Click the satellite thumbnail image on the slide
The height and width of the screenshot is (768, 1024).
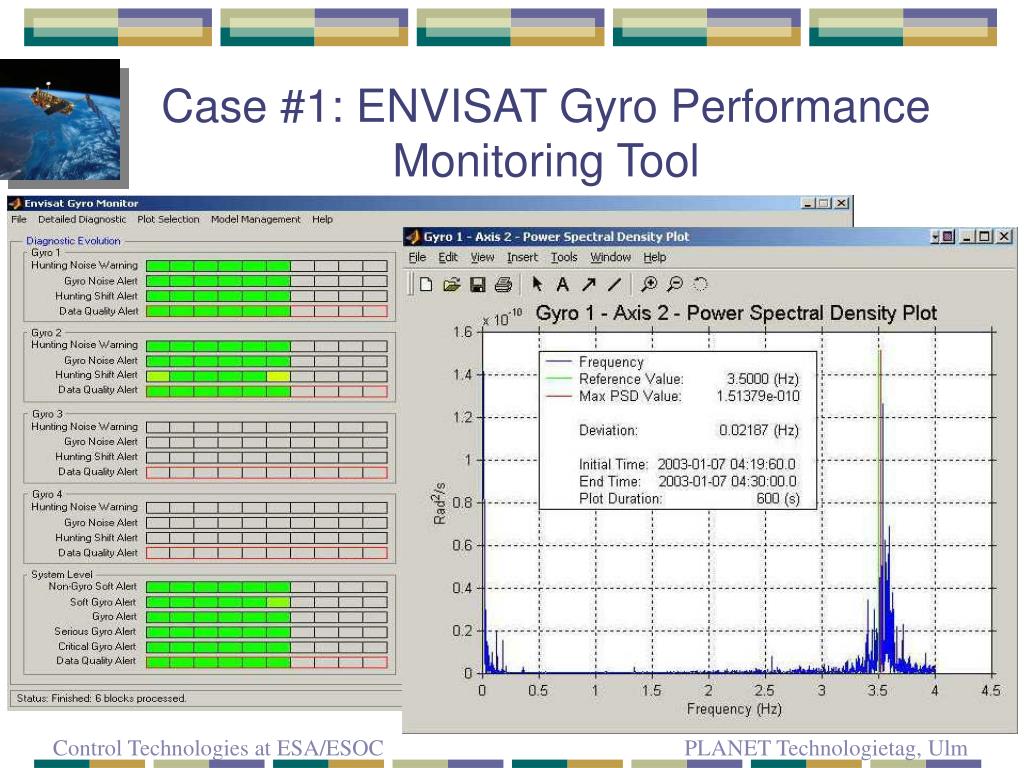[60, 120]
